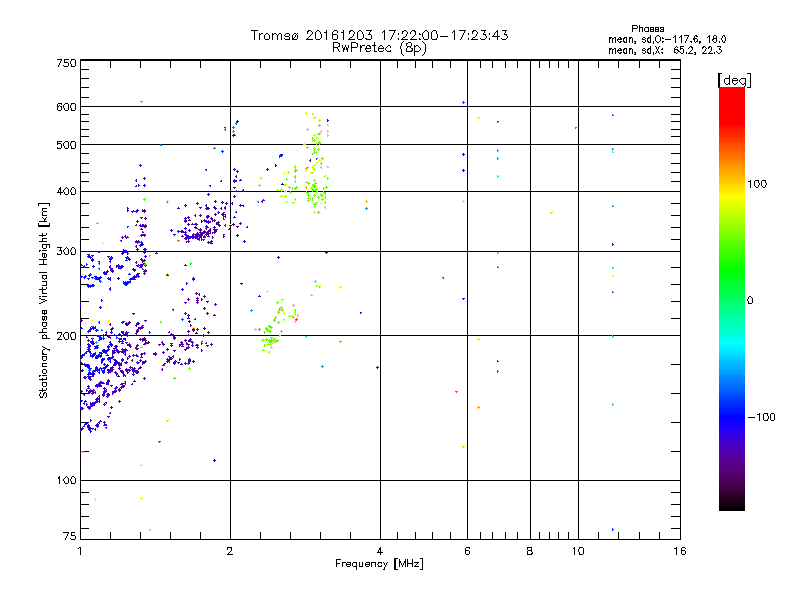Viewport: 800px width, 600px height.
Task: Click the x-axis tick label "1"
Action: [x=80, y=551]
